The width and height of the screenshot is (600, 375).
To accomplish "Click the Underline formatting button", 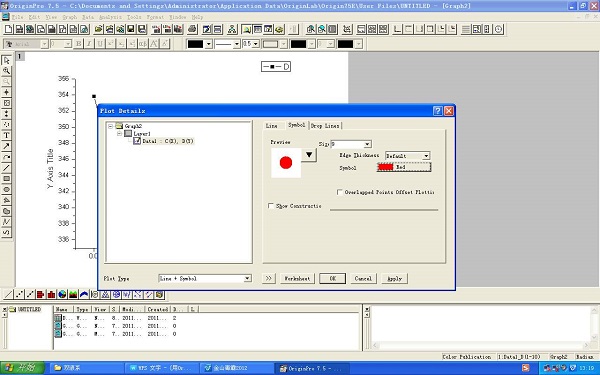I will pyautogui.click(x=100, y=44).
